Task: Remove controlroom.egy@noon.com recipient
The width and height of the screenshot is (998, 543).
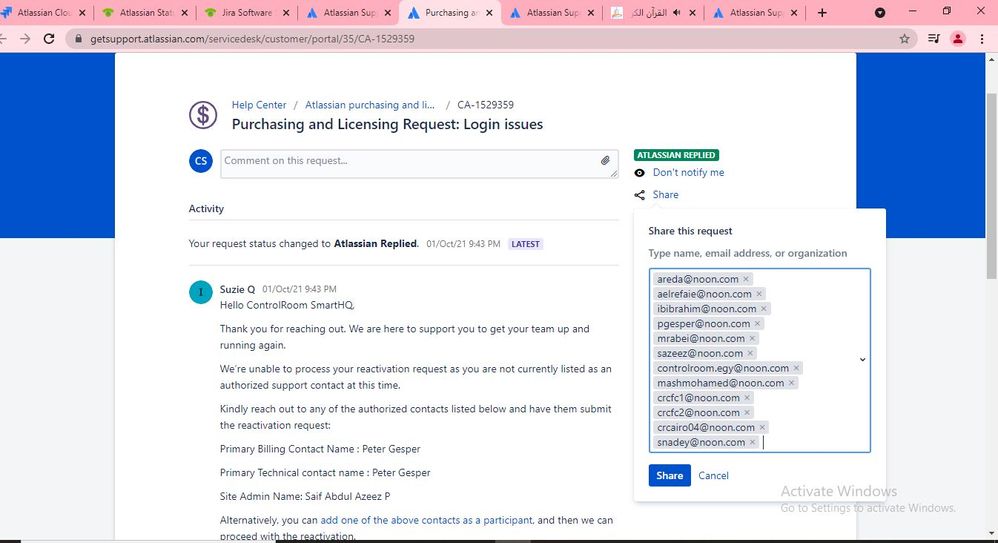Action: (796, 368)
